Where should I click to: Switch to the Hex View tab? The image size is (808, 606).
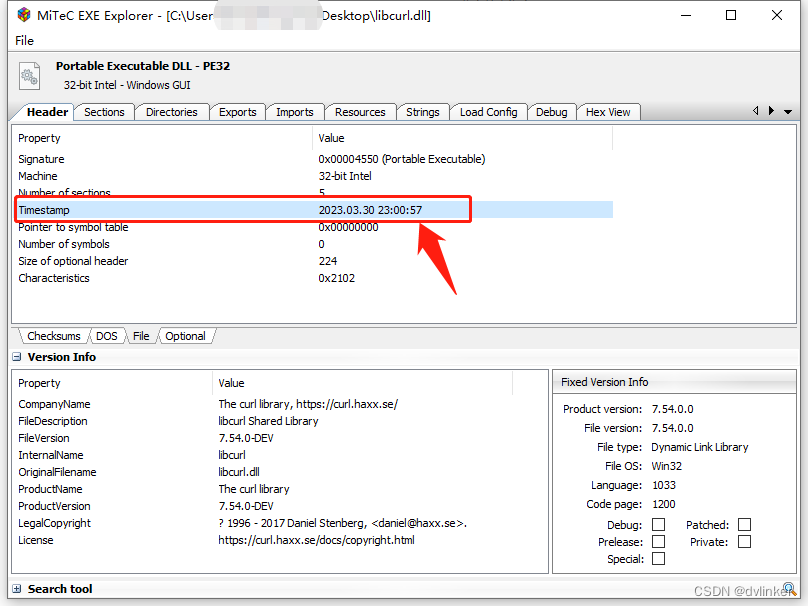[x=608, y=112]
